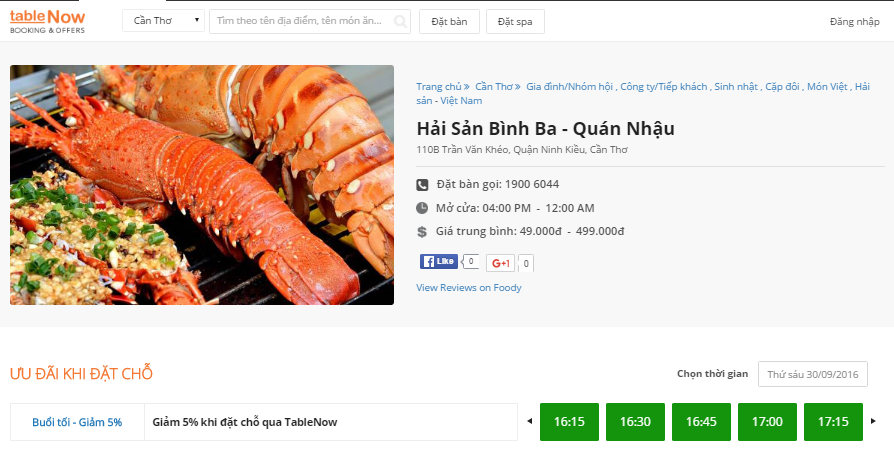Click the clock icon beside opening hours

(x=422, y=208)
